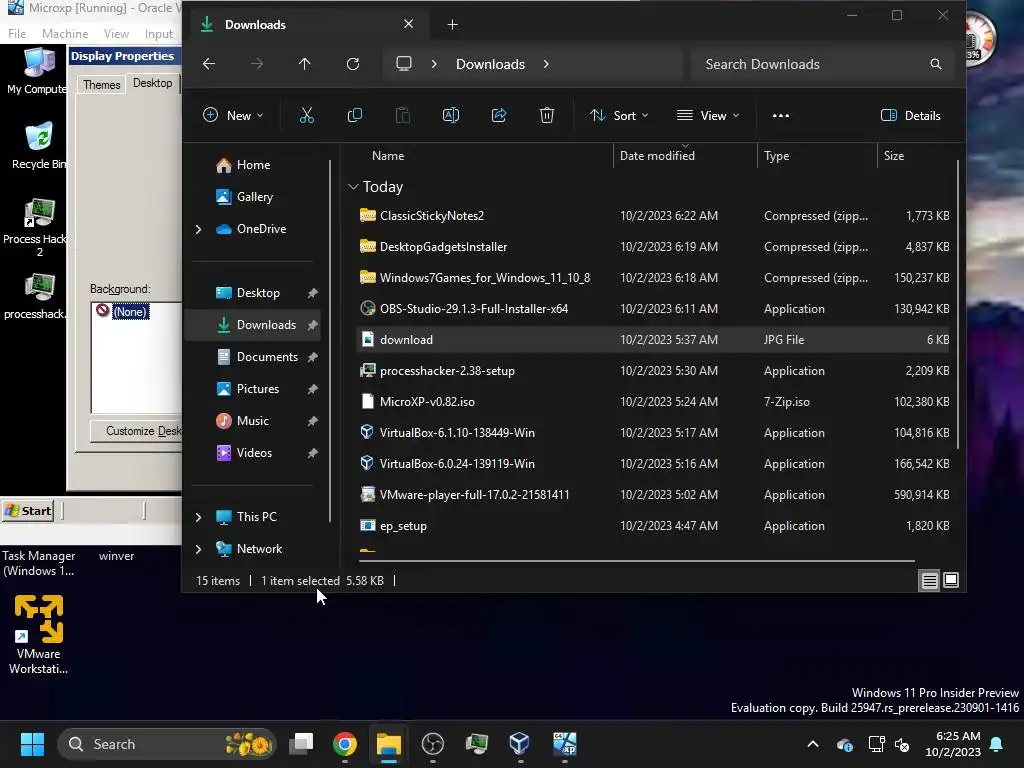
Task: Open Machine menu in VirtualBox window
Action: point(65,33)
